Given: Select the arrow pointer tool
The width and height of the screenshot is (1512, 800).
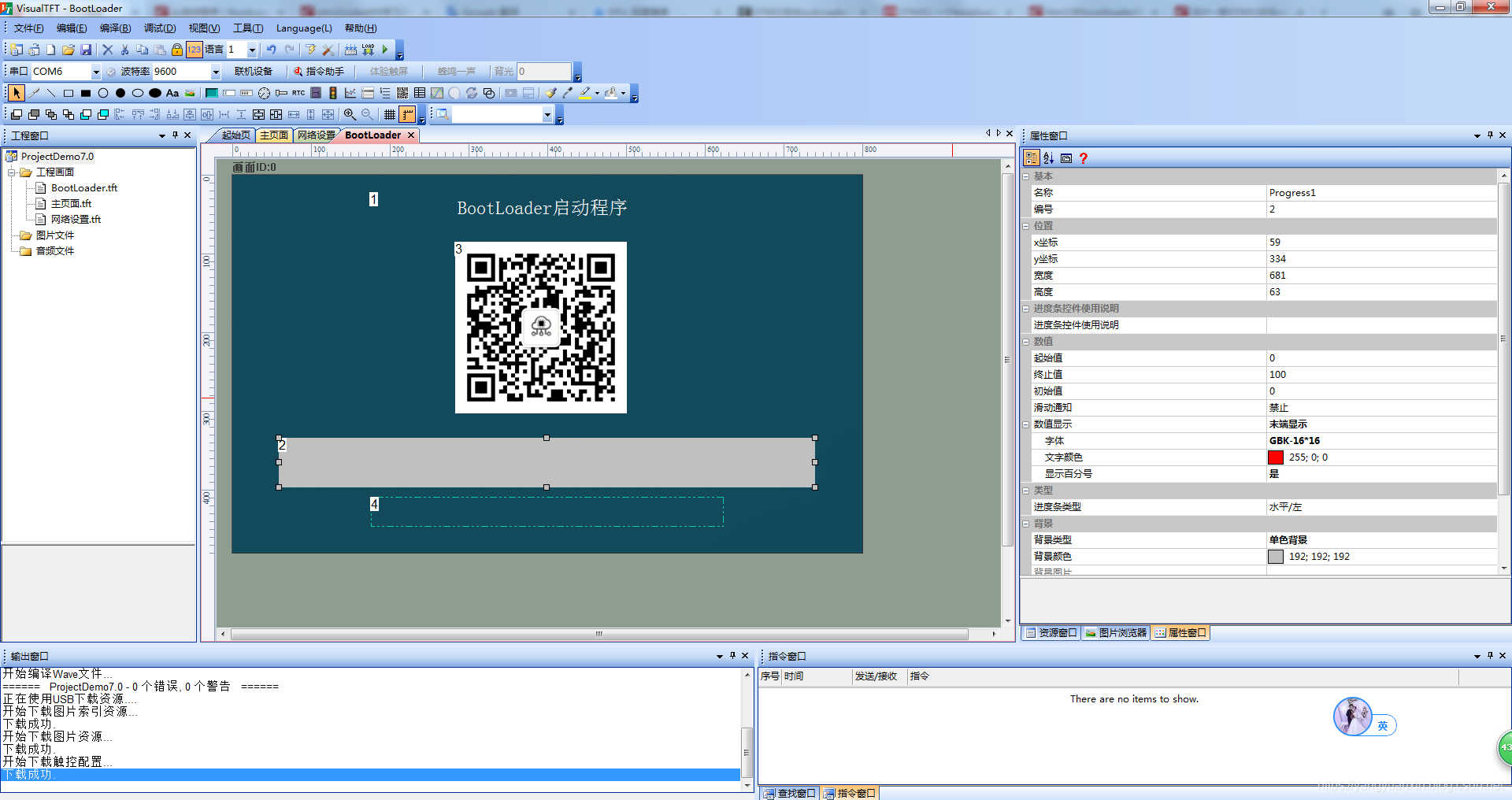Looking at the screenshot, I should pos(17,93).
